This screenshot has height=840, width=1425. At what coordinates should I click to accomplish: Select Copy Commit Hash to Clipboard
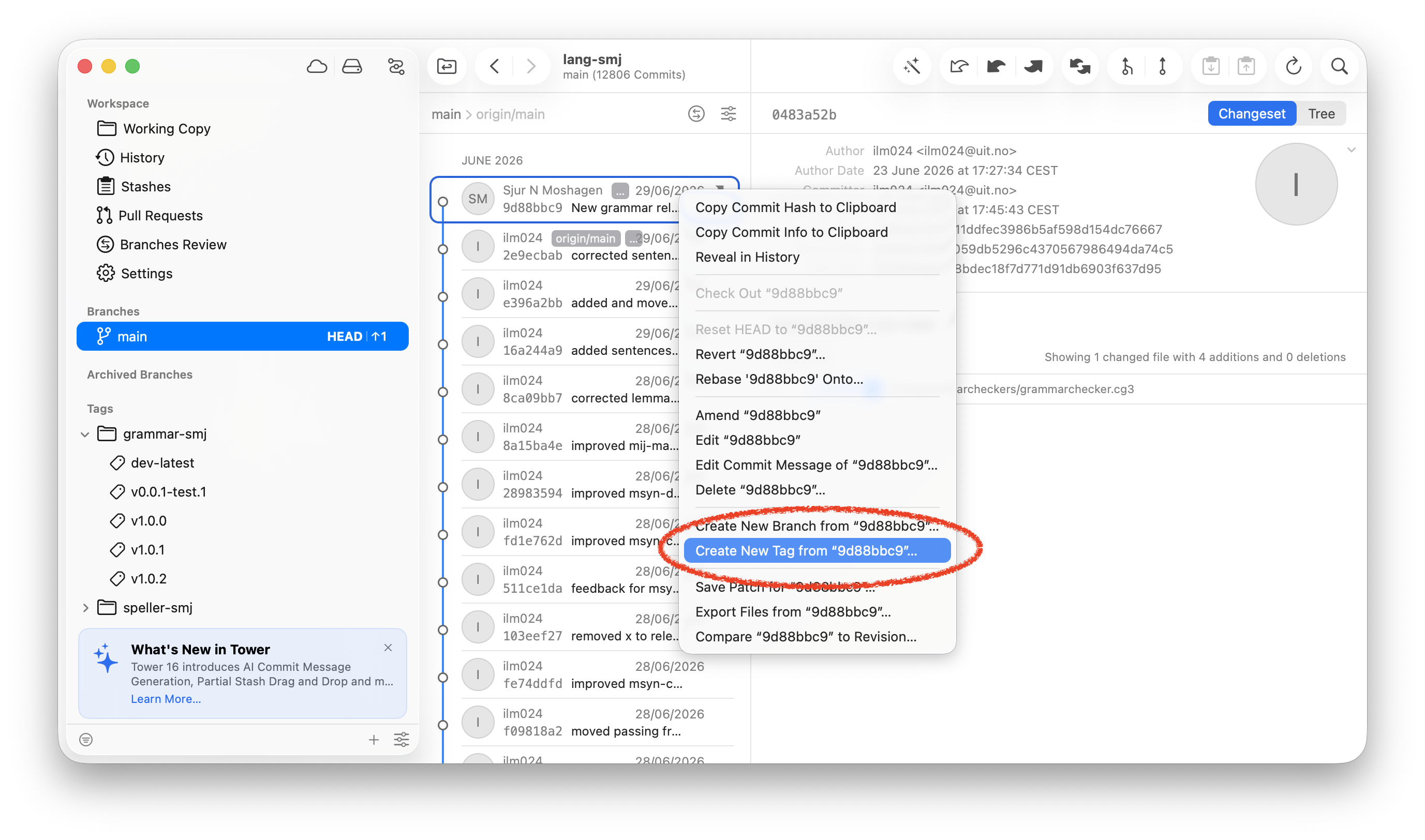coord(795,207)
